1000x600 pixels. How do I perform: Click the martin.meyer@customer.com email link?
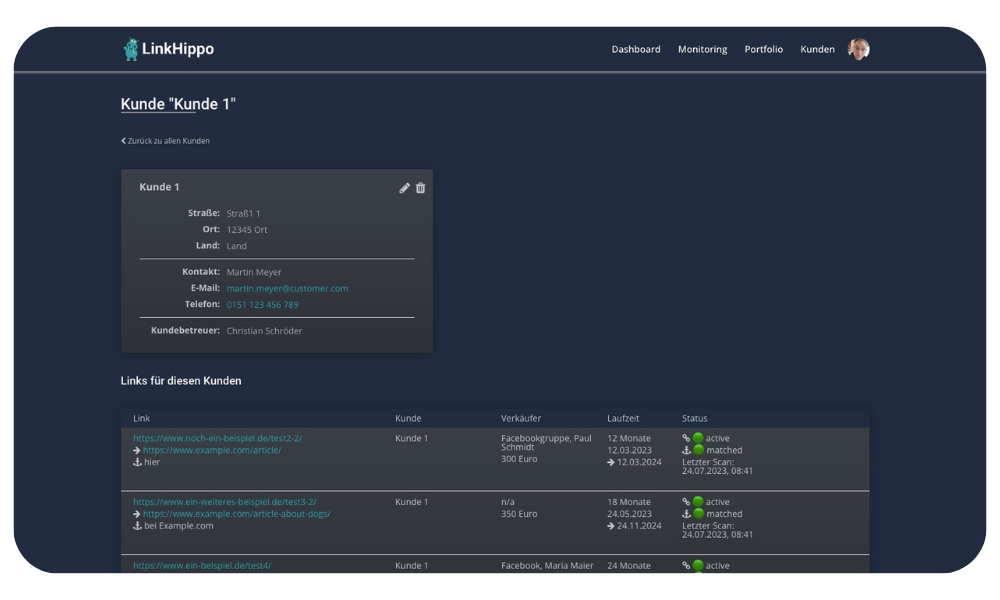[x=287, y=288]
